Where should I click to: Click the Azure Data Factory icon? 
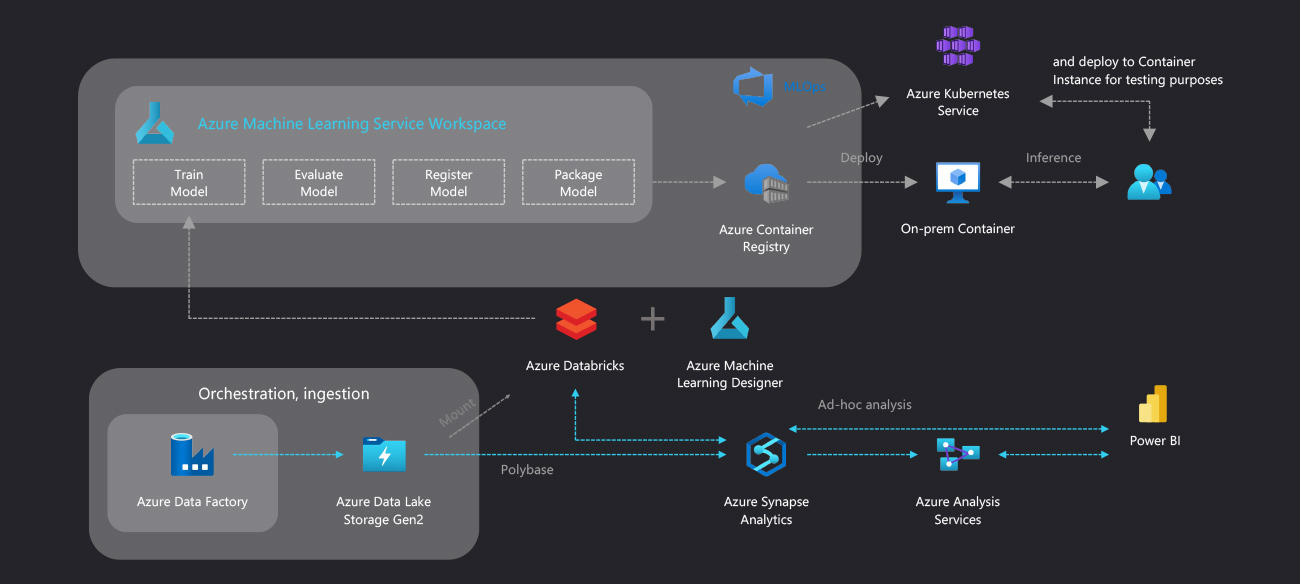pyautogui.click(x=192, y=455)
